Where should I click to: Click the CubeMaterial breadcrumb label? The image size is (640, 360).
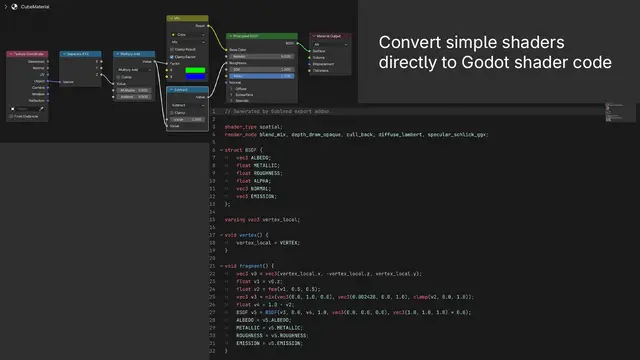tap(35, 7)
